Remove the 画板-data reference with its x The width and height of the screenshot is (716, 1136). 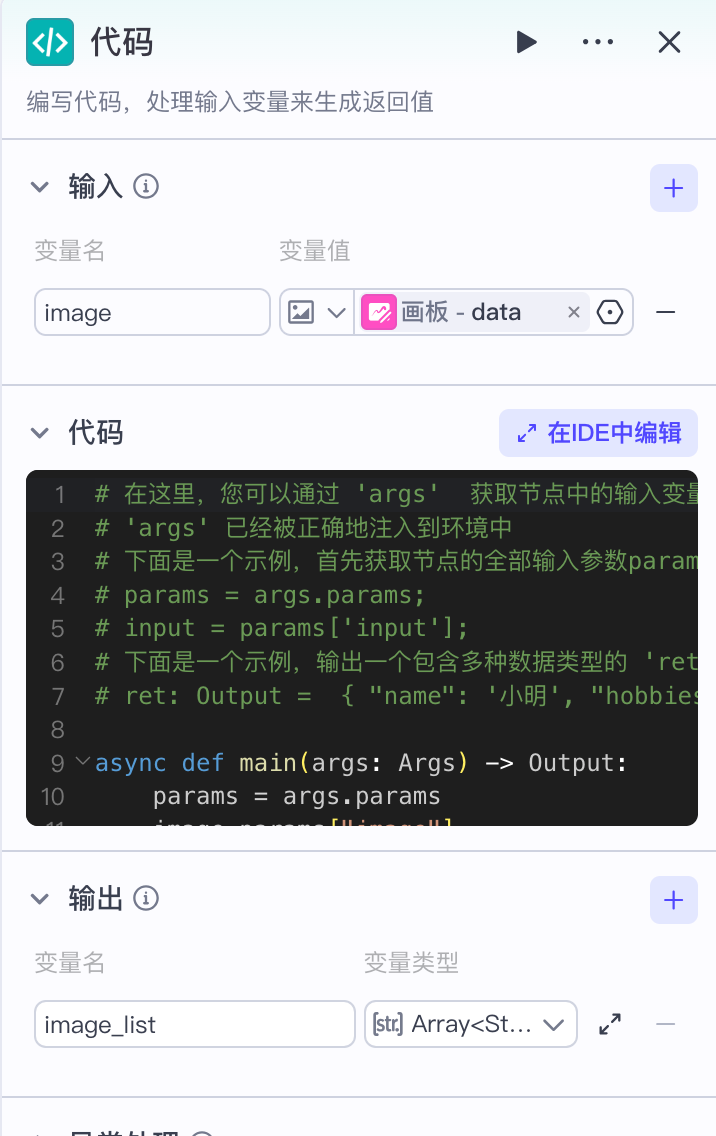tap(573, 312)
